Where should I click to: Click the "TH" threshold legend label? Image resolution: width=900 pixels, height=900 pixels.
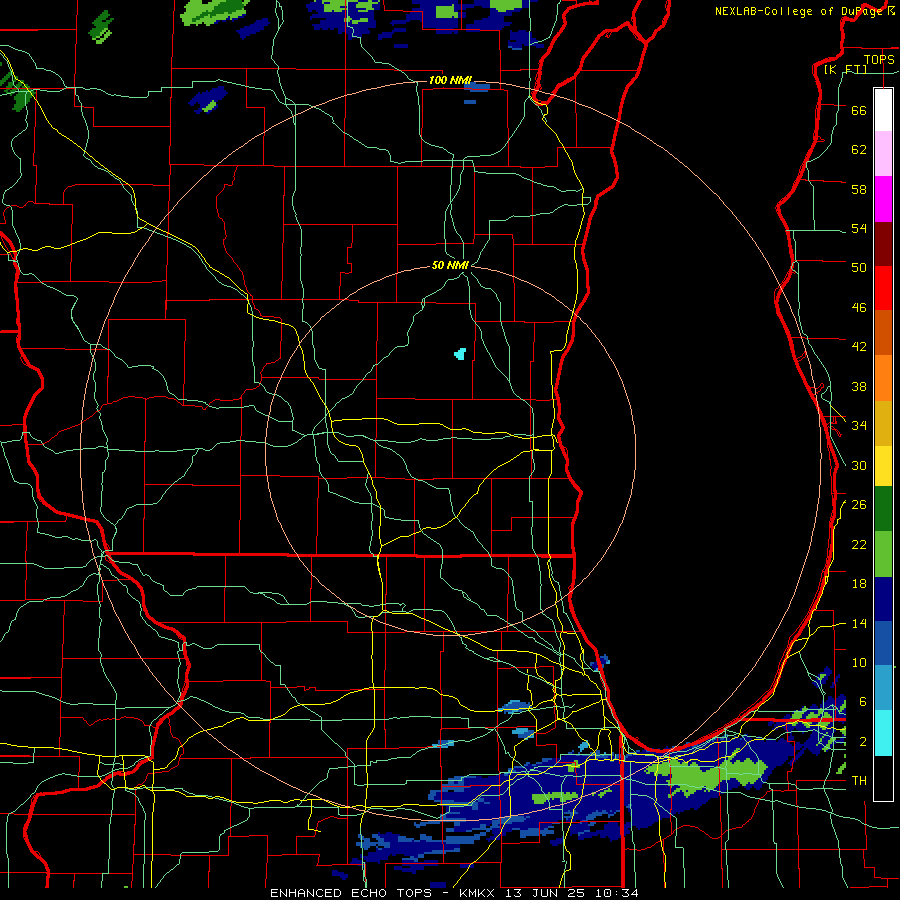point(859,781)
